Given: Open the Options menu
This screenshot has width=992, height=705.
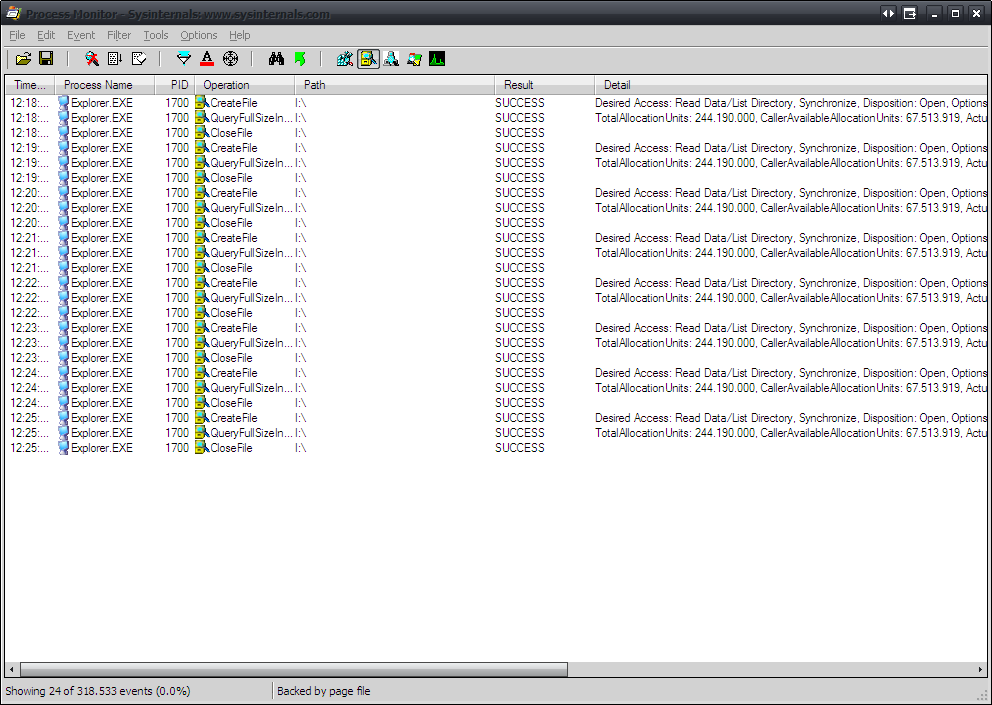Looking at the screenshot, I should point(199,35).
